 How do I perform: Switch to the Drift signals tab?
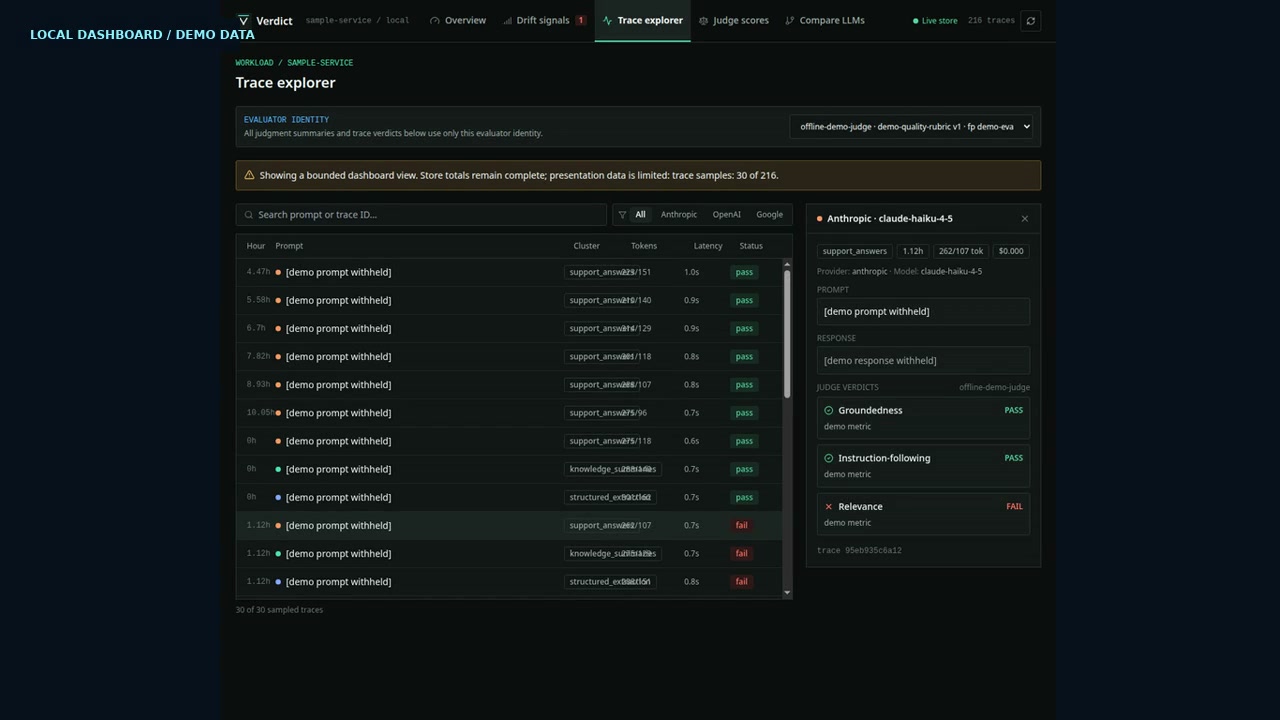pyautogui.click(x=545, y=20)
